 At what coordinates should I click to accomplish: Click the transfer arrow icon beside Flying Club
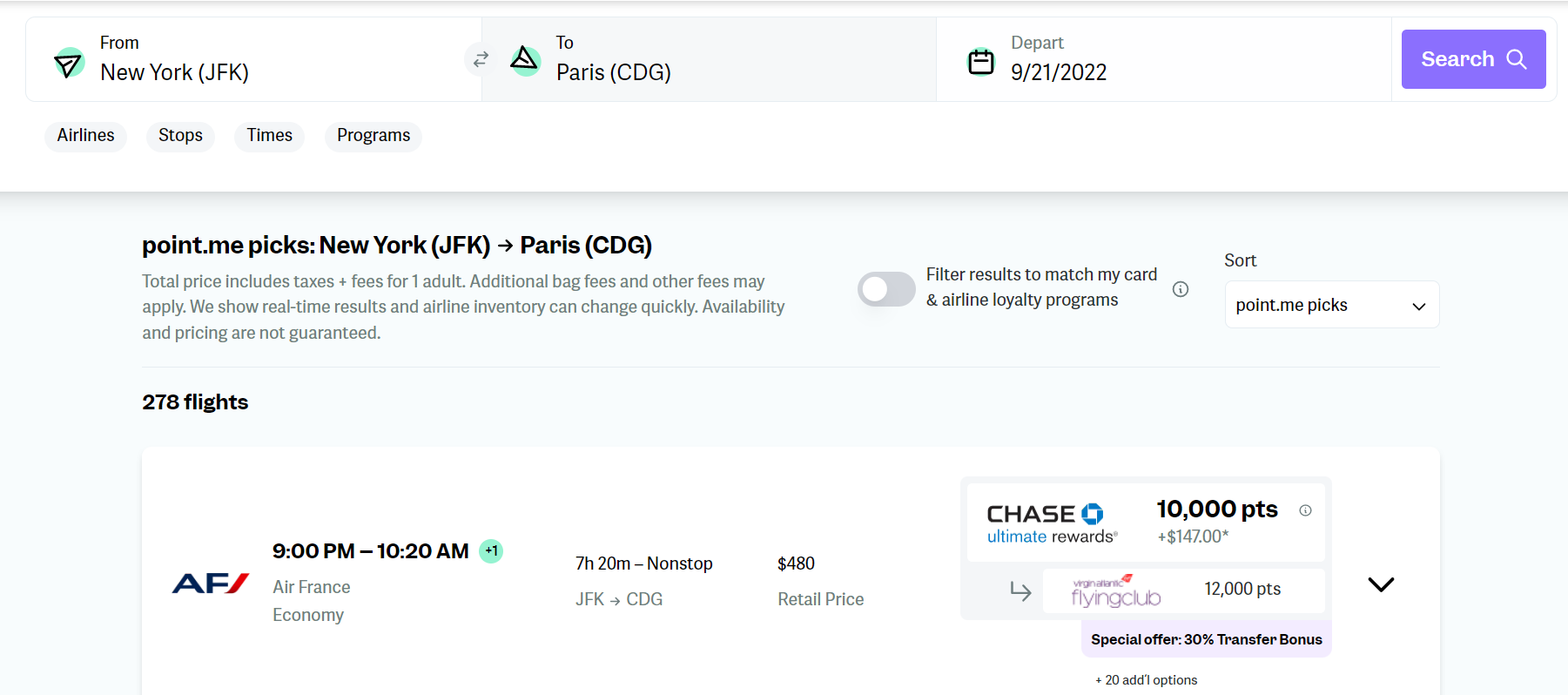click(1020, 590)
